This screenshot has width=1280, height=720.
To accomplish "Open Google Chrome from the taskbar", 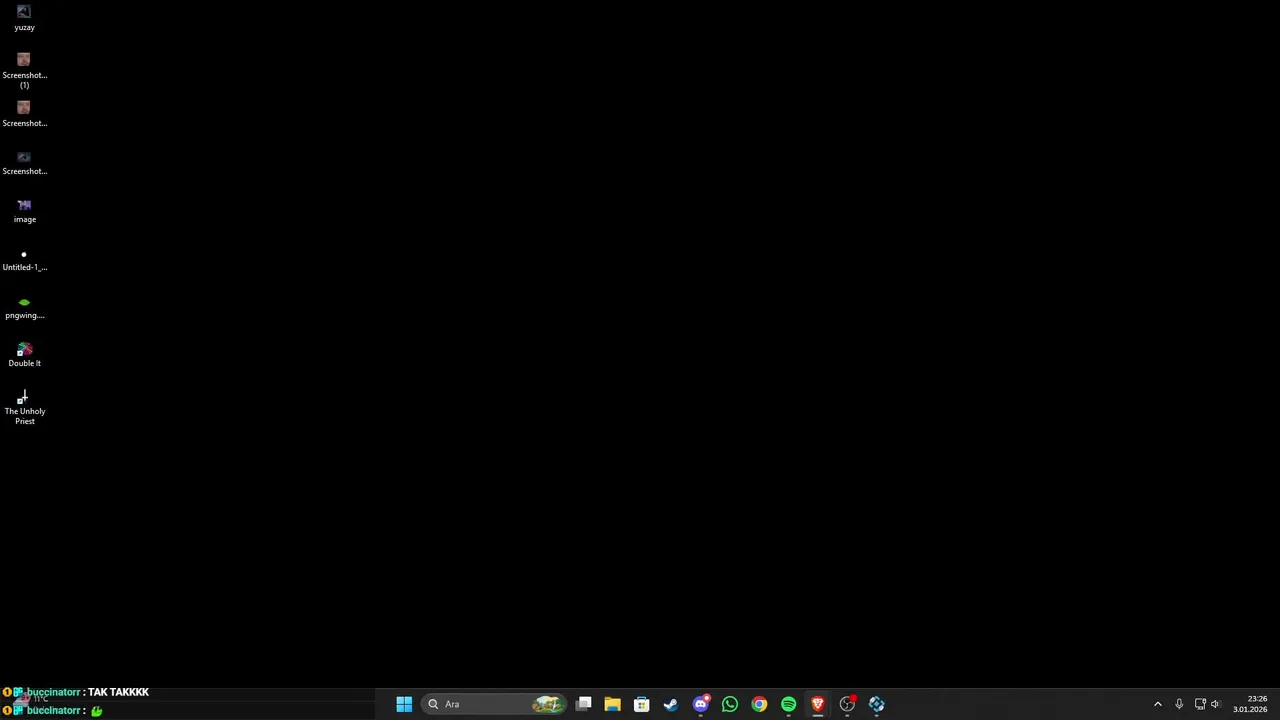I will 759,704.
